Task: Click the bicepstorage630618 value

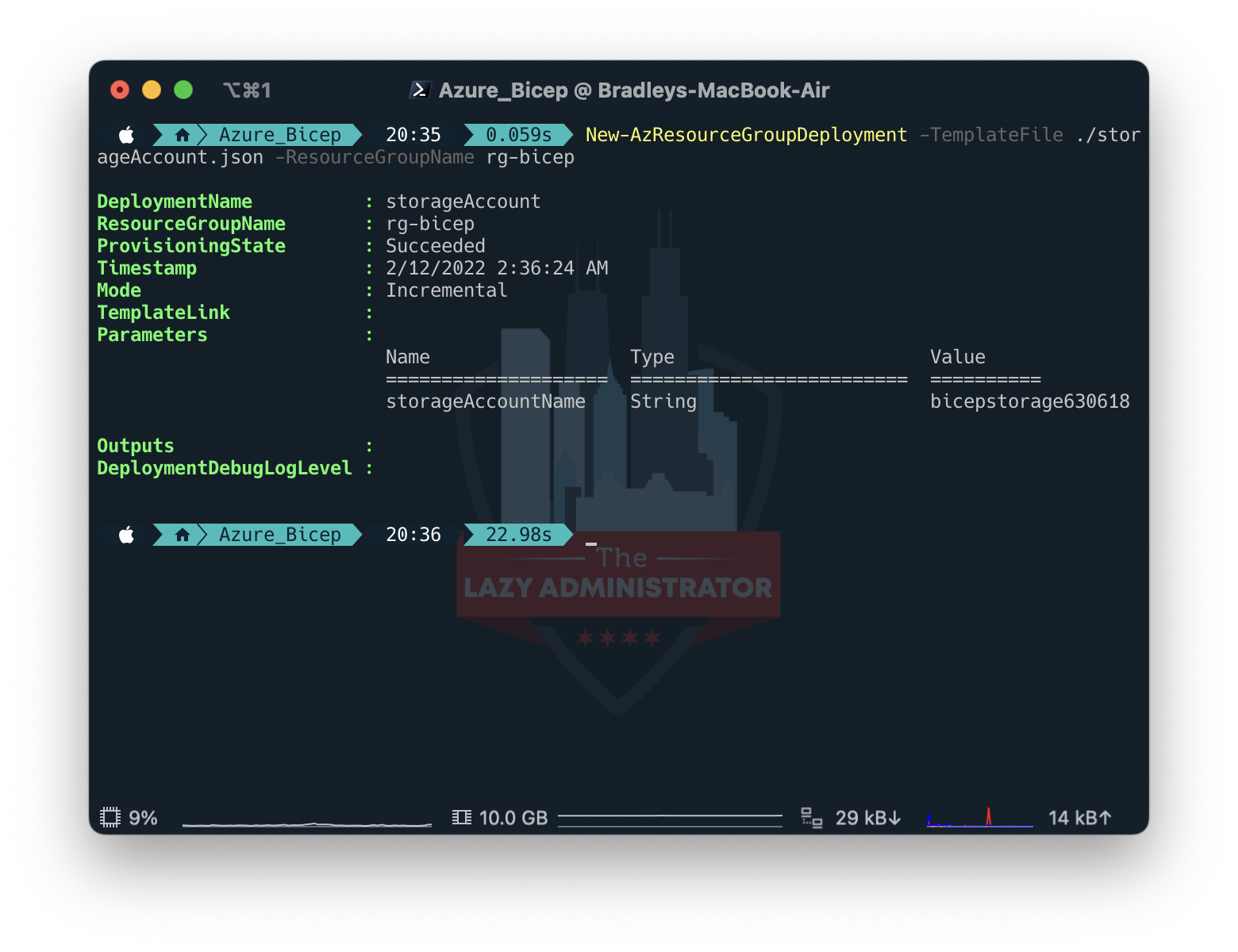Action: pyautogui.click(x=1030, y=401)
